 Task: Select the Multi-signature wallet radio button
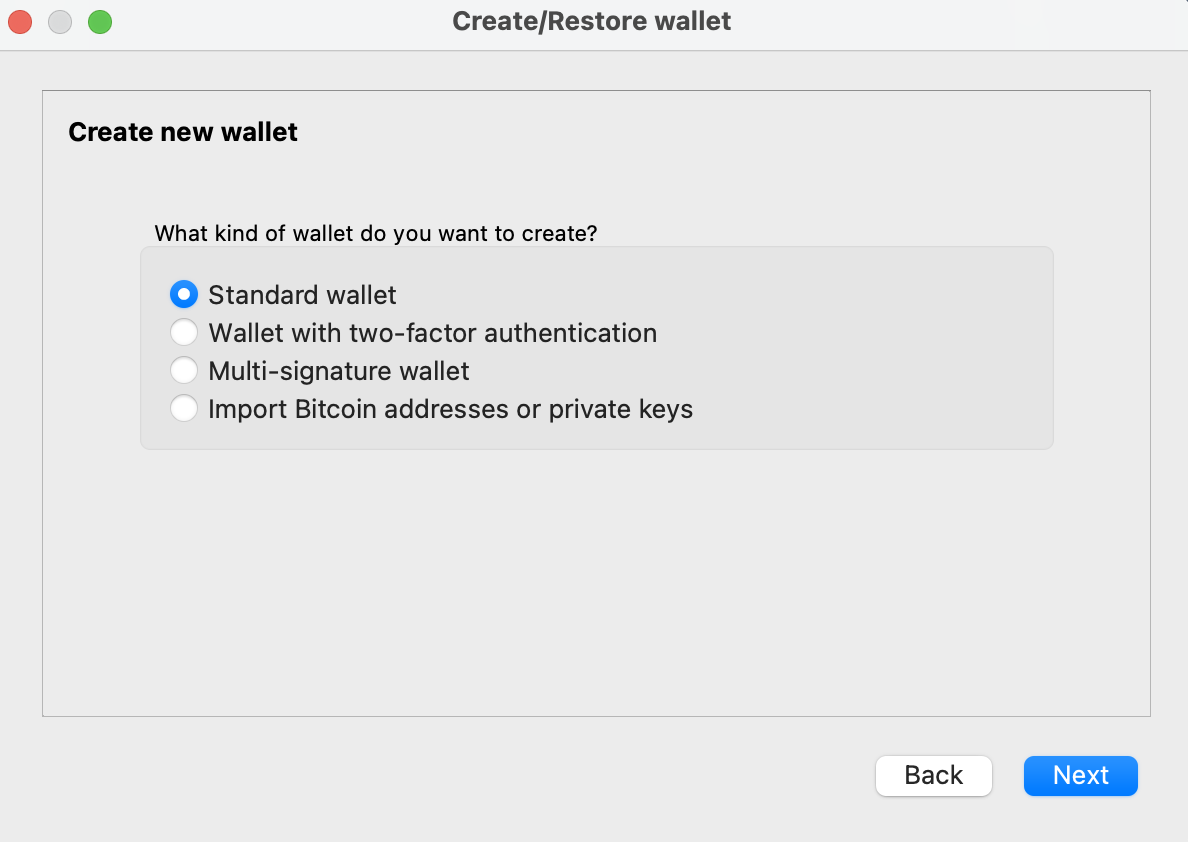click(x=184, y=371)
